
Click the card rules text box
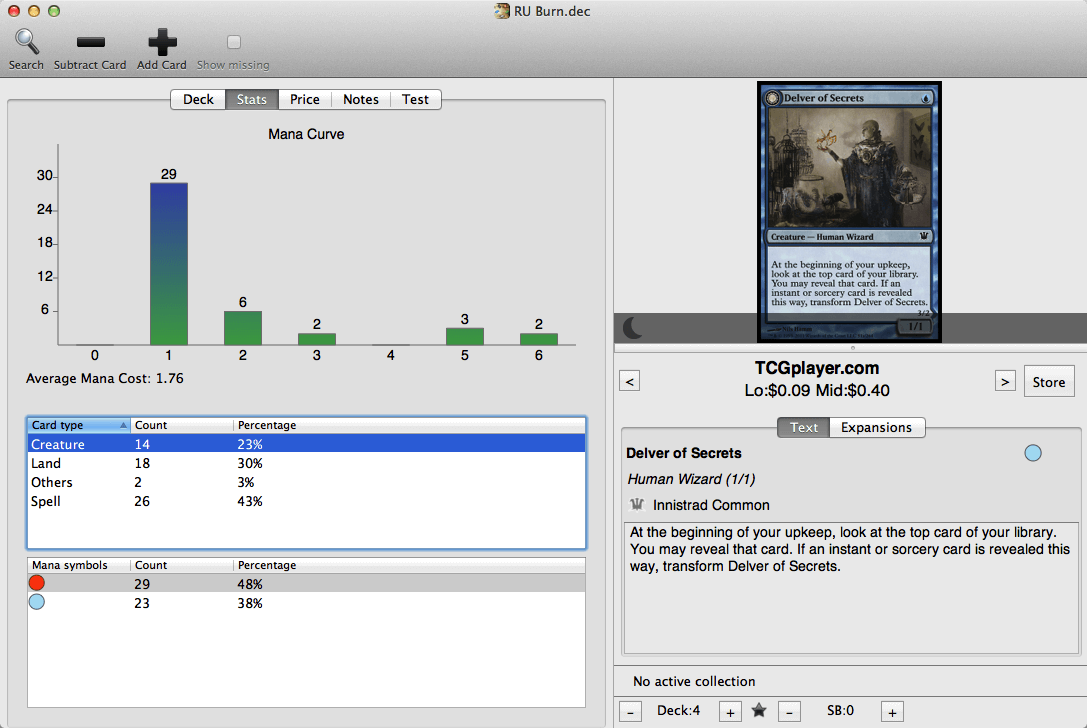[x=851, y=587]
